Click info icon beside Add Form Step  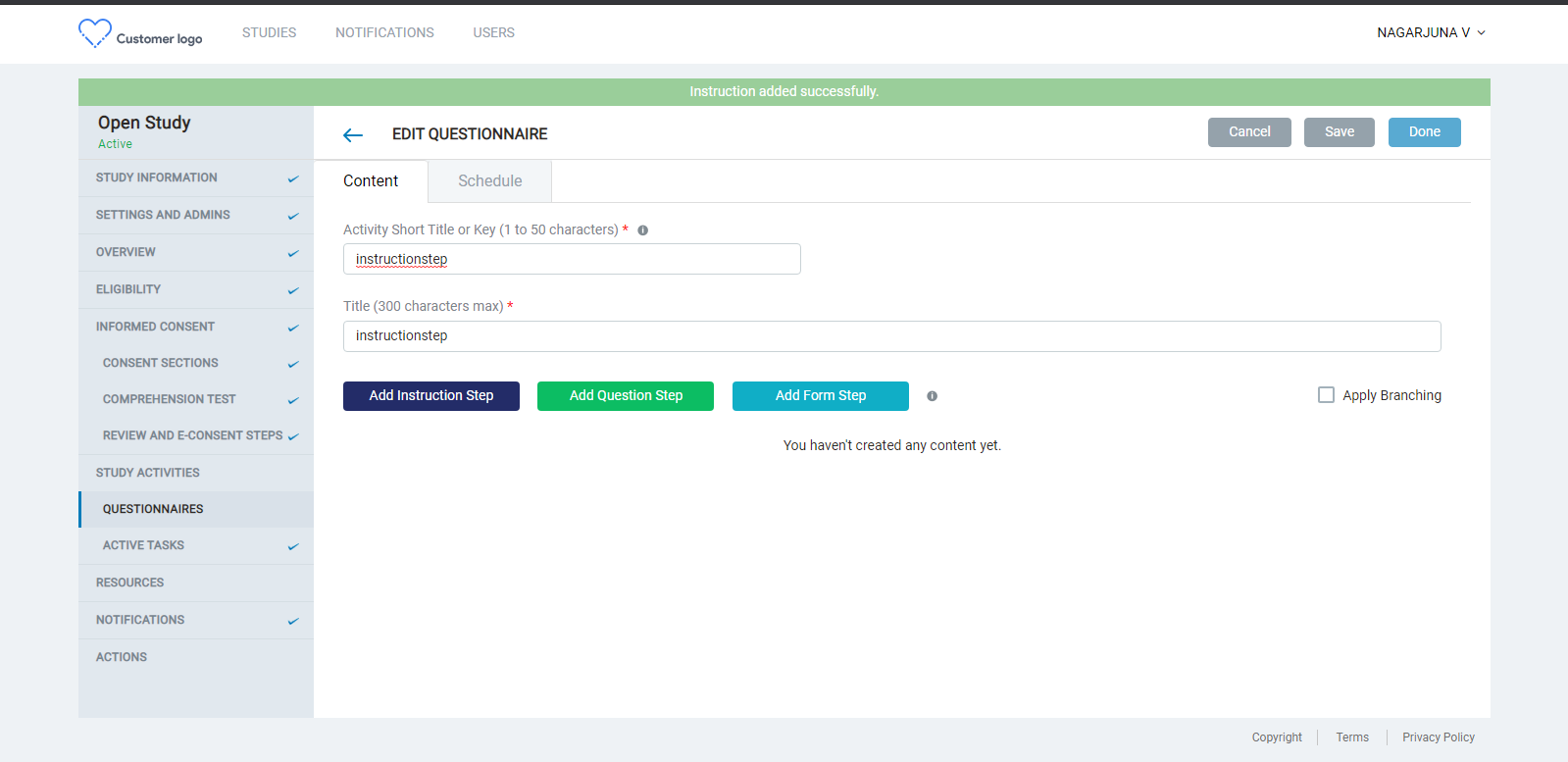tap(933, 396)
